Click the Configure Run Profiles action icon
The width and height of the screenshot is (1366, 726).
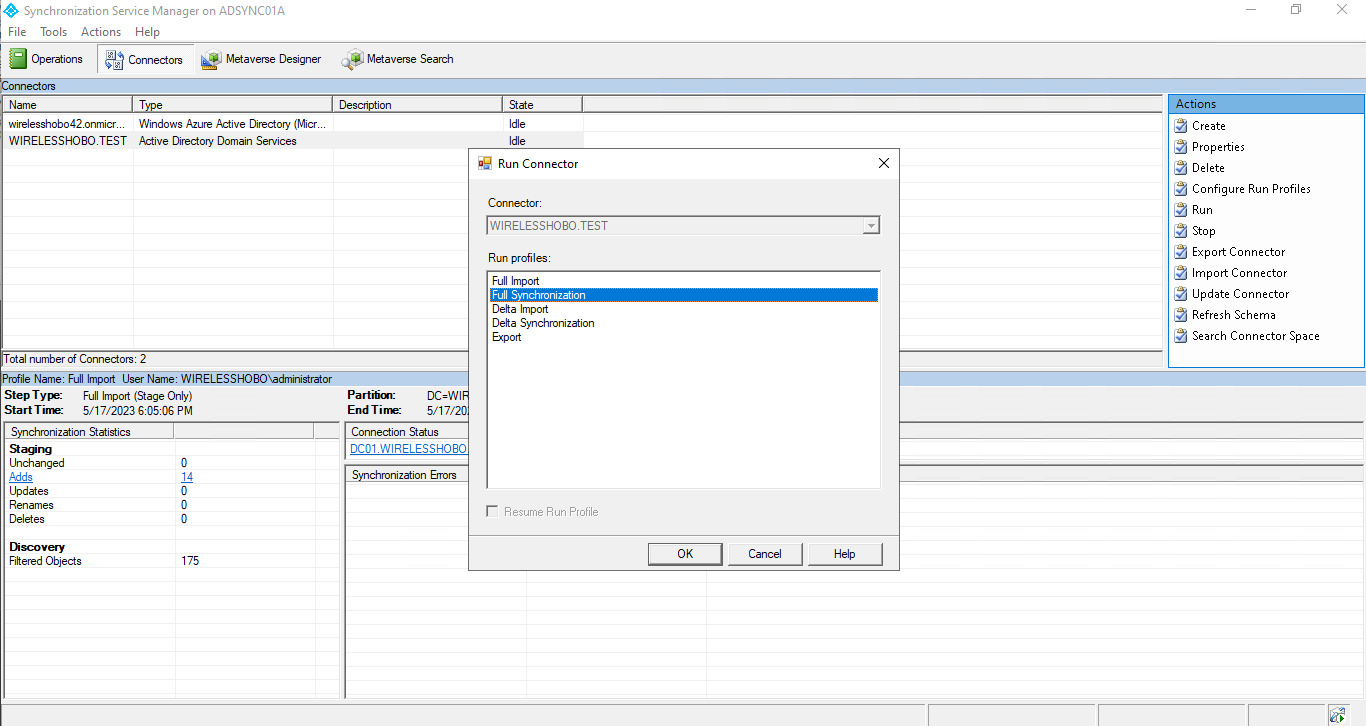pos(1181,189)
